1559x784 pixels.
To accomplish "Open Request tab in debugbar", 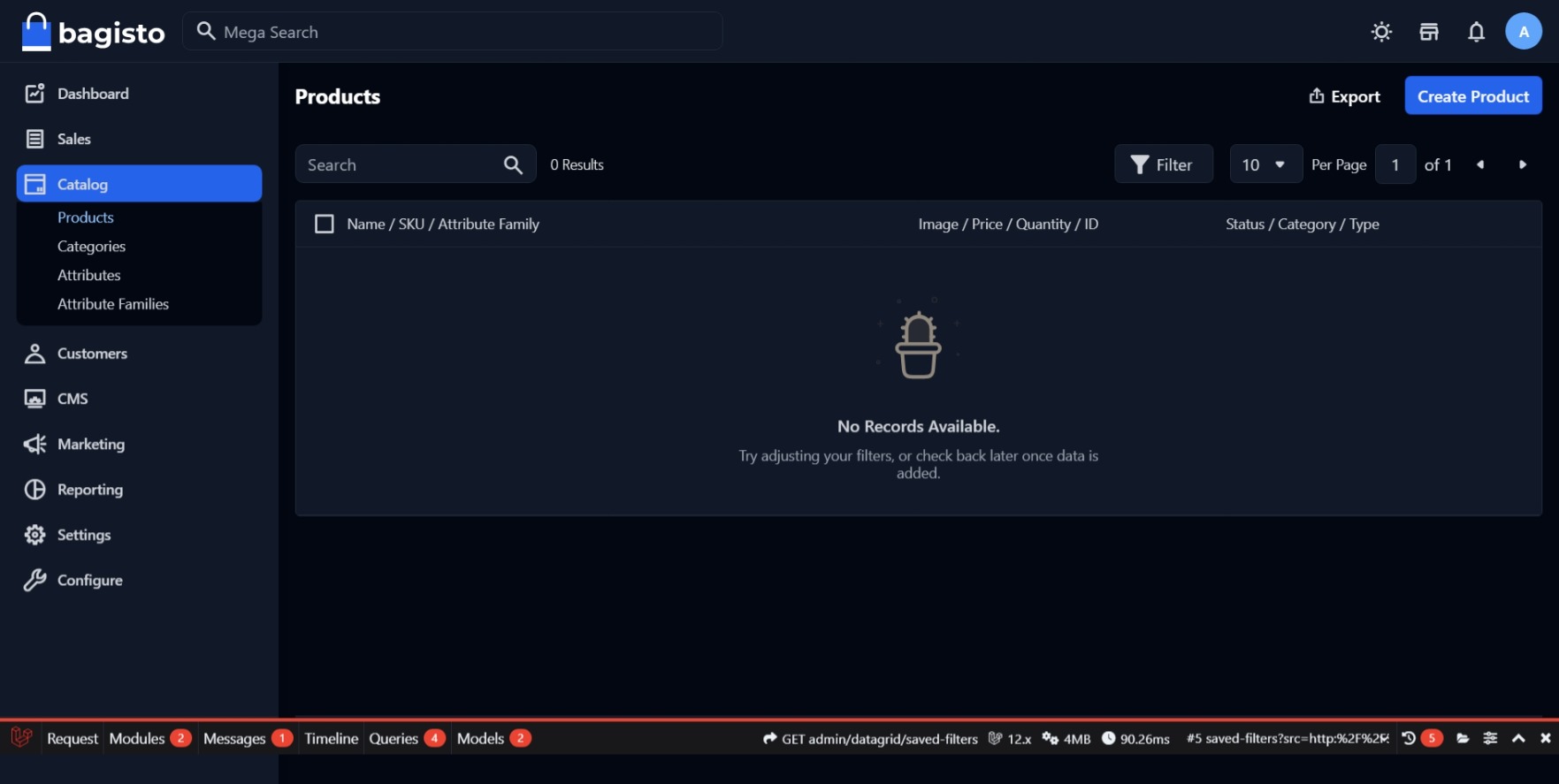I will (73, 739).
